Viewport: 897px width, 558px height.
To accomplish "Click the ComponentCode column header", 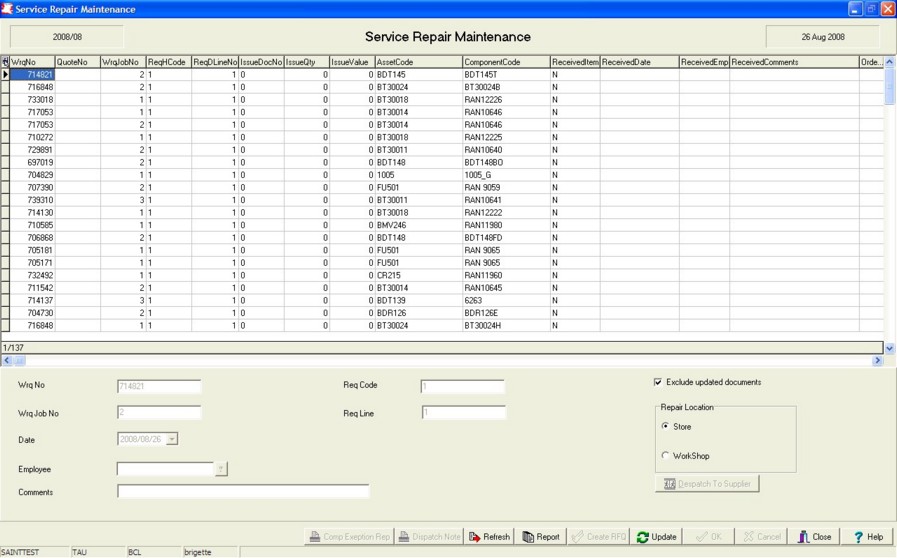I will click(x=506, y=62).
